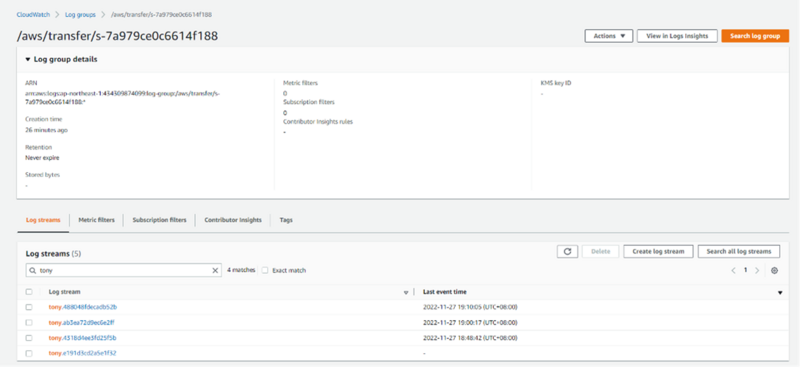The height and width of the screenshot is (368, 800).
Task: Select all log streams header checkbox
Action: coord(29,292)
